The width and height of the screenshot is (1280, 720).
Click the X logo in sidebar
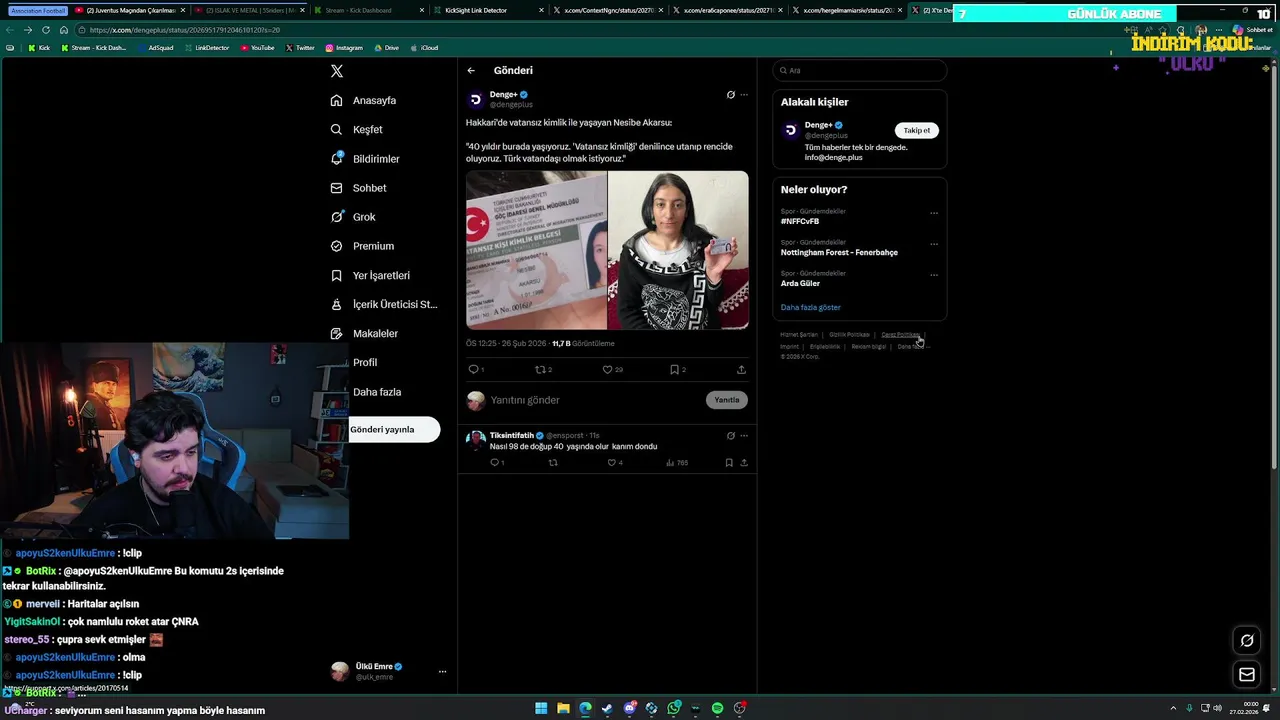click(x=337, y=71)
